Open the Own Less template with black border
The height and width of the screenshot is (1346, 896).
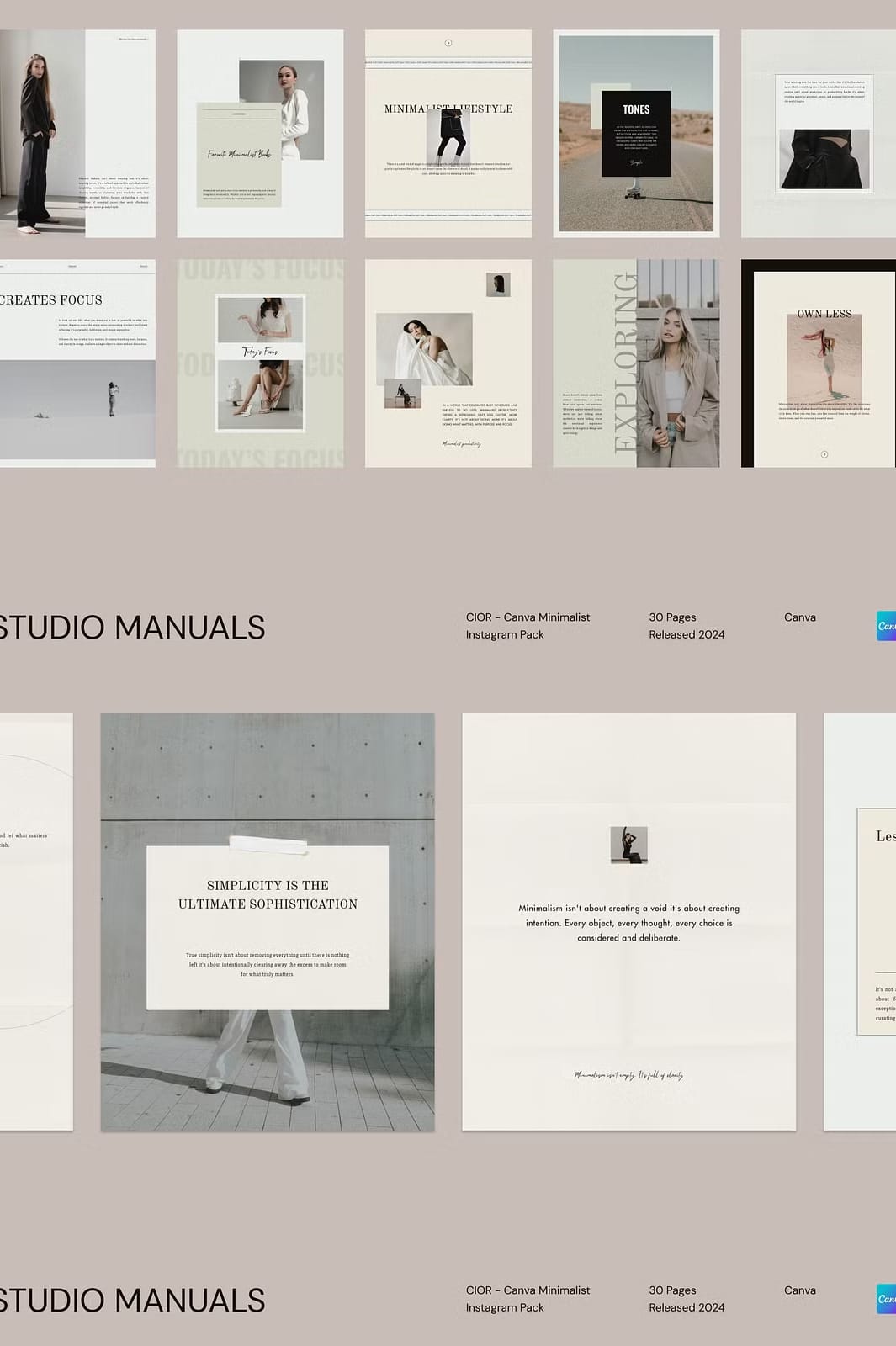[x=818, y=363]
